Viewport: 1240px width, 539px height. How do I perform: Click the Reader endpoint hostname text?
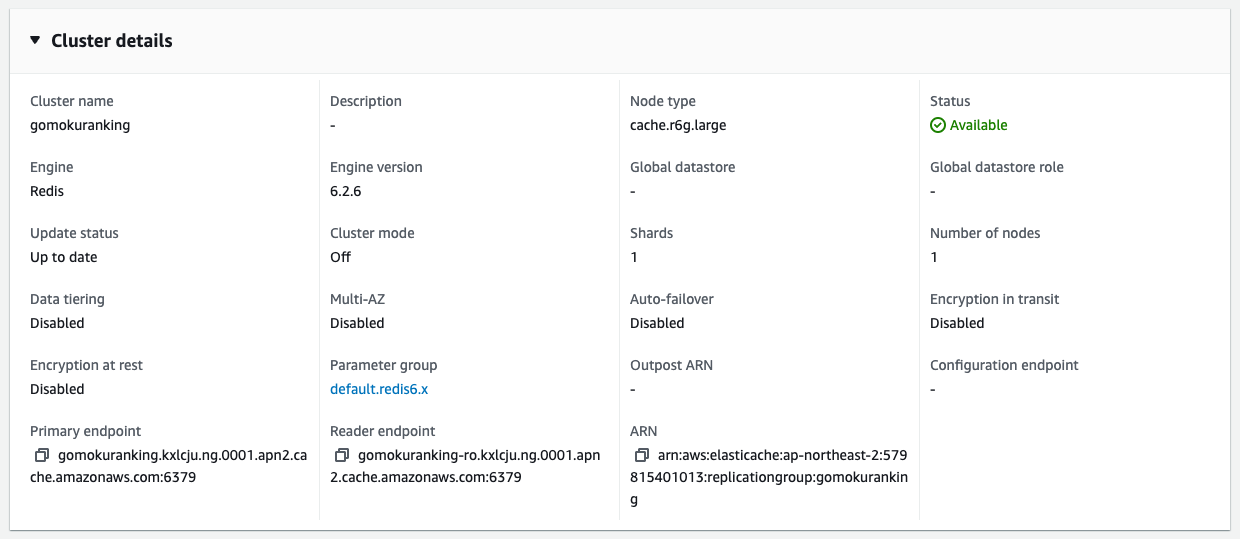[x=465, y=466]
